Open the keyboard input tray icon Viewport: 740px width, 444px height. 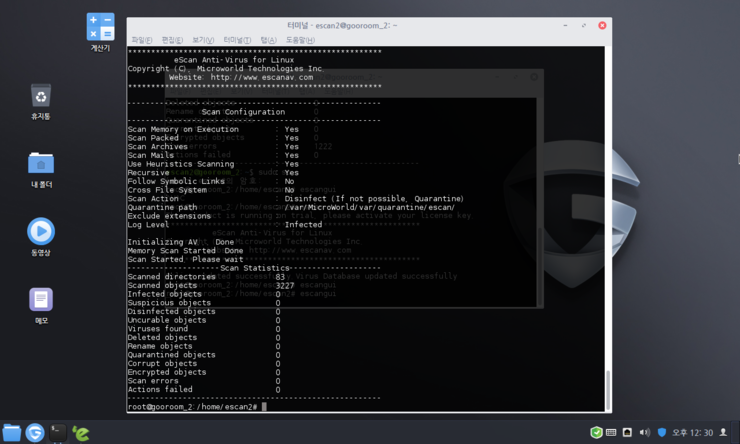tap(611, 432)
